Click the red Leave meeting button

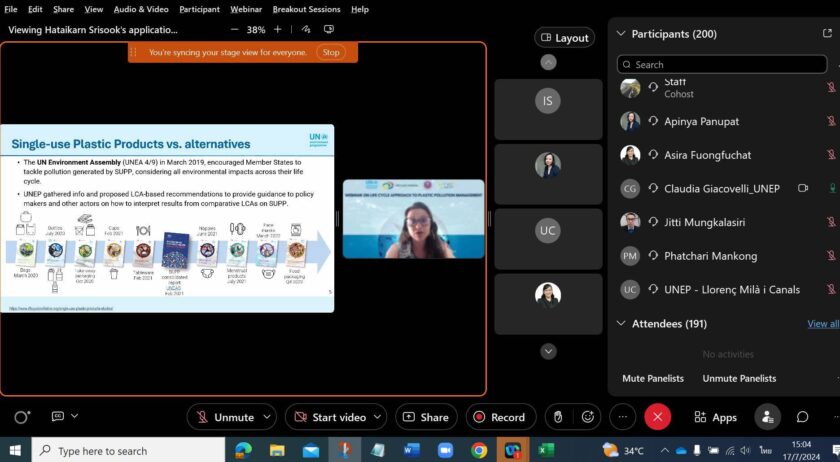pos(657,417)
